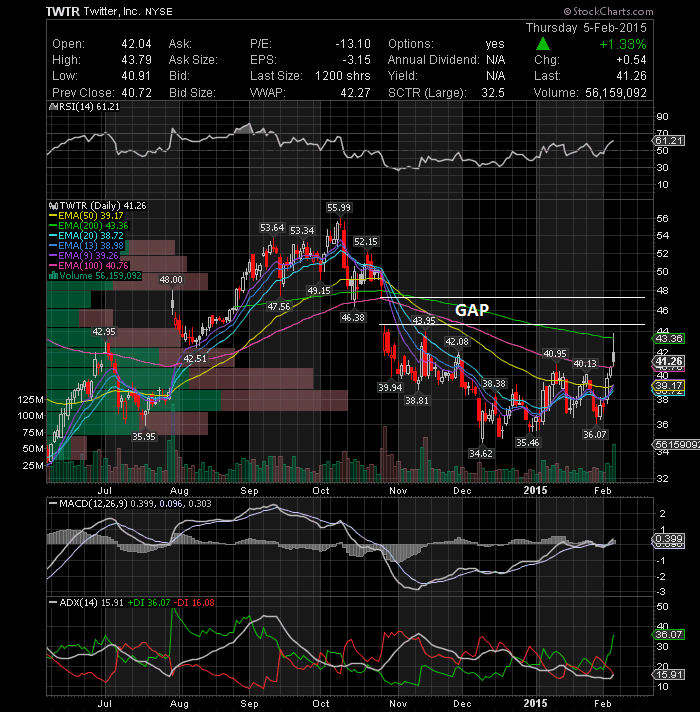Select the TWTR ticker symbol in header
This screenshot has height=712, width=700.
63,11
